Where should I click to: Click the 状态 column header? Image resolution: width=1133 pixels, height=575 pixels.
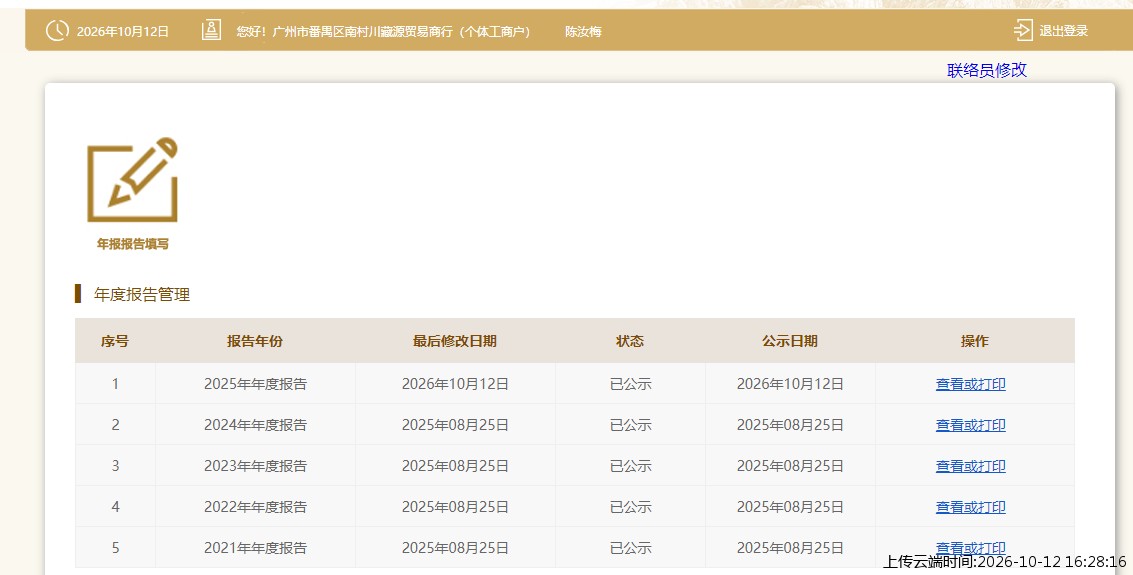(630, 341)
